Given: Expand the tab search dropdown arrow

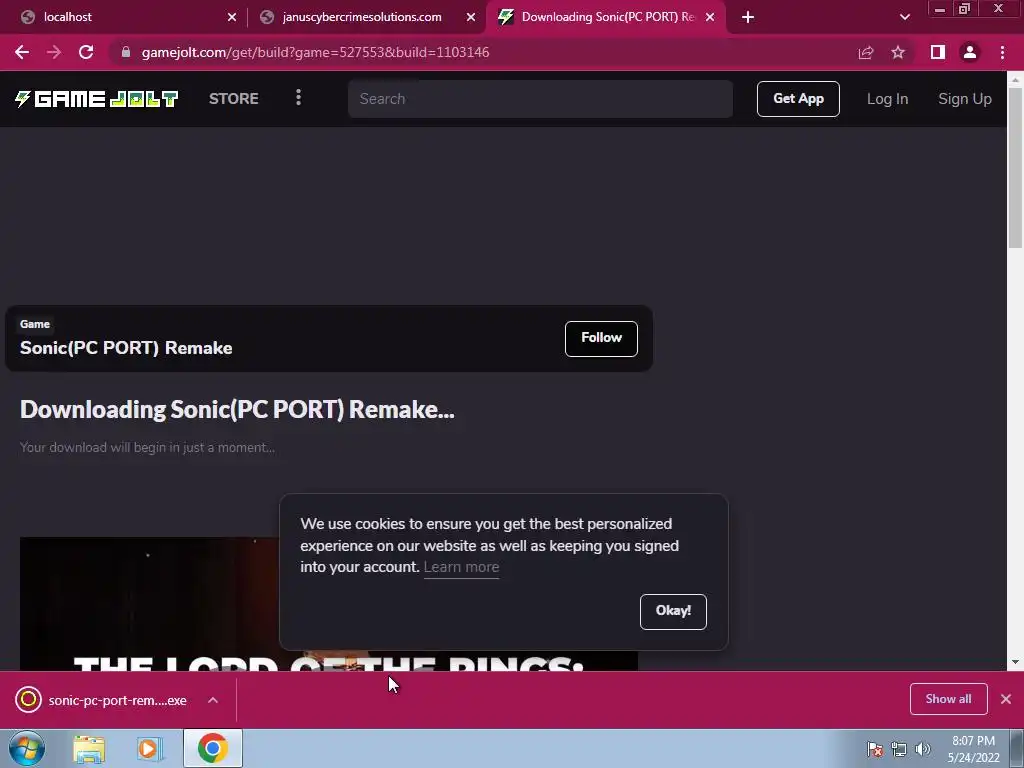Looking at the screenshot, I should 904,17.
